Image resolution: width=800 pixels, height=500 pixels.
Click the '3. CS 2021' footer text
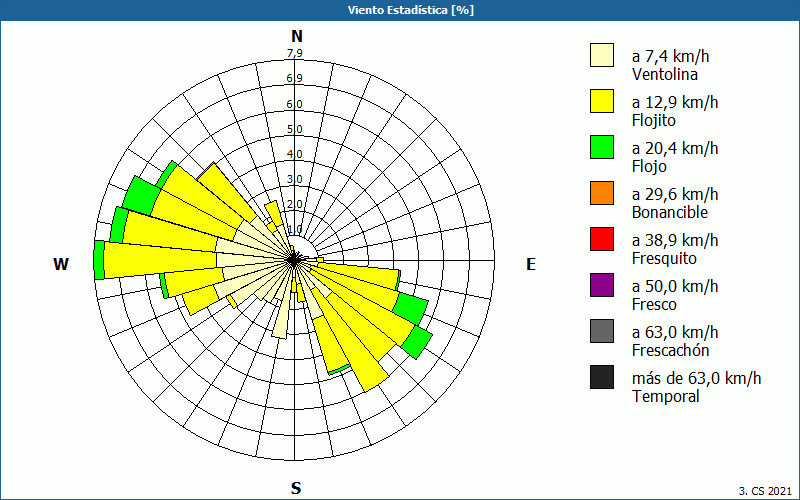pyautogui.click(x=765, y=491)
